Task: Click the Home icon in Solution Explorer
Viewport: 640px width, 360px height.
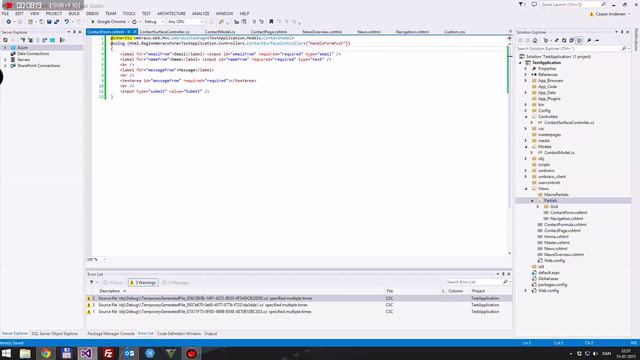Action: 535,40
